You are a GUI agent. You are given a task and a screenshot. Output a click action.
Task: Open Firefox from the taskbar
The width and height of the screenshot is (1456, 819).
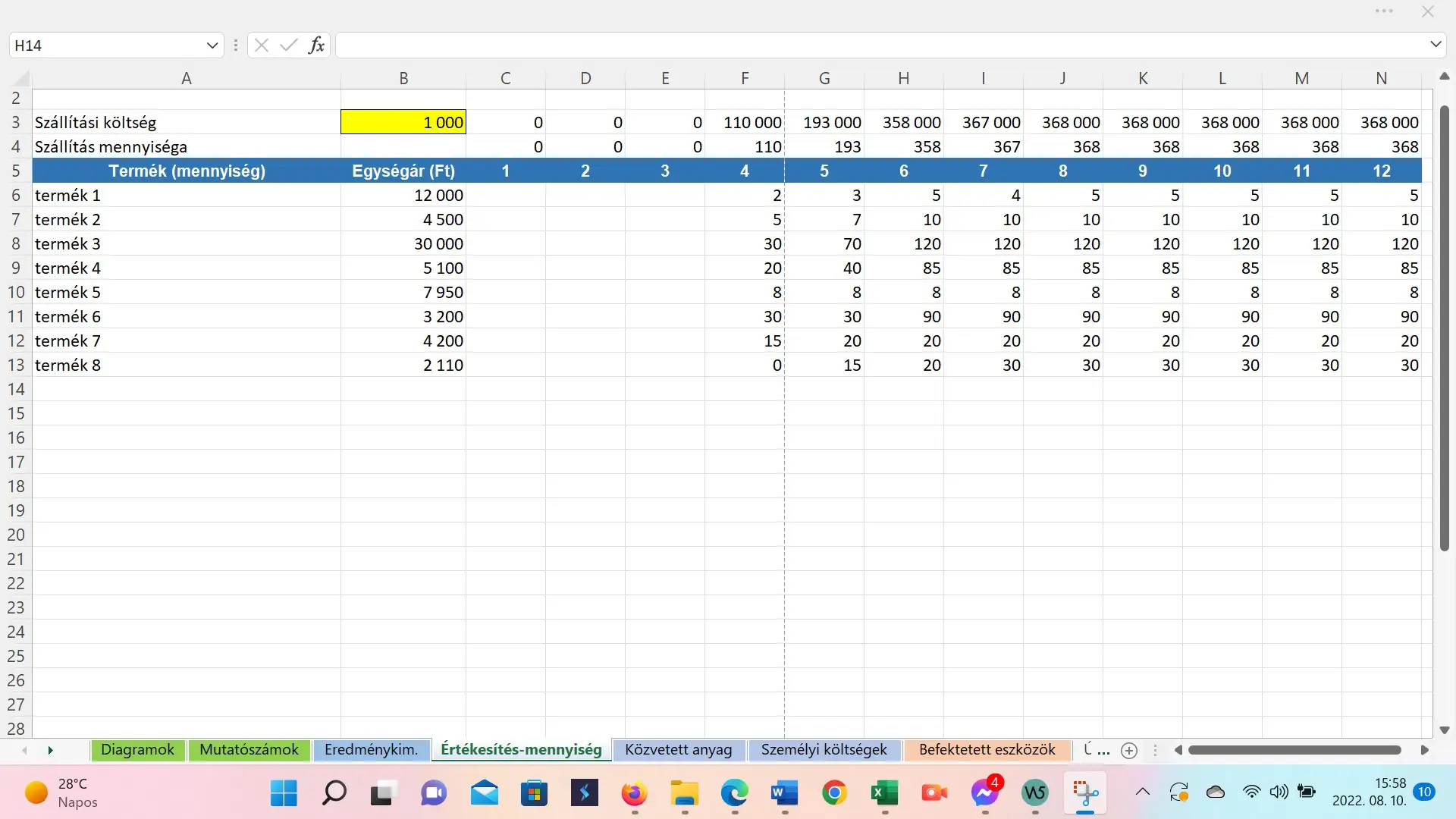[634, 793]
